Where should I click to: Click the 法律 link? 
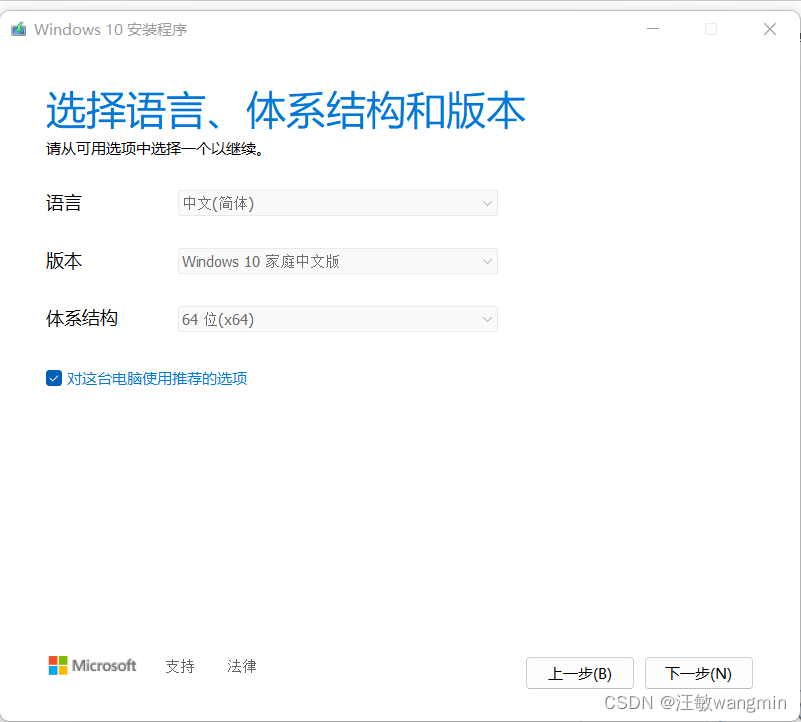click(x=242, y=666)
